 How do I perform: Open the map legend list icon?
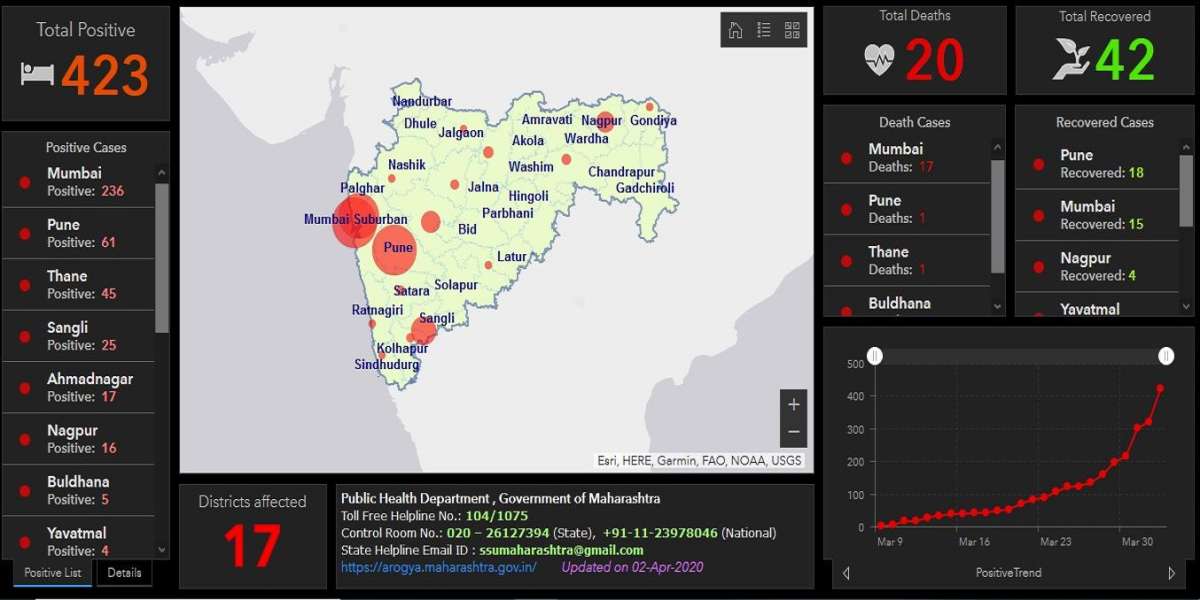click(764, 30)
